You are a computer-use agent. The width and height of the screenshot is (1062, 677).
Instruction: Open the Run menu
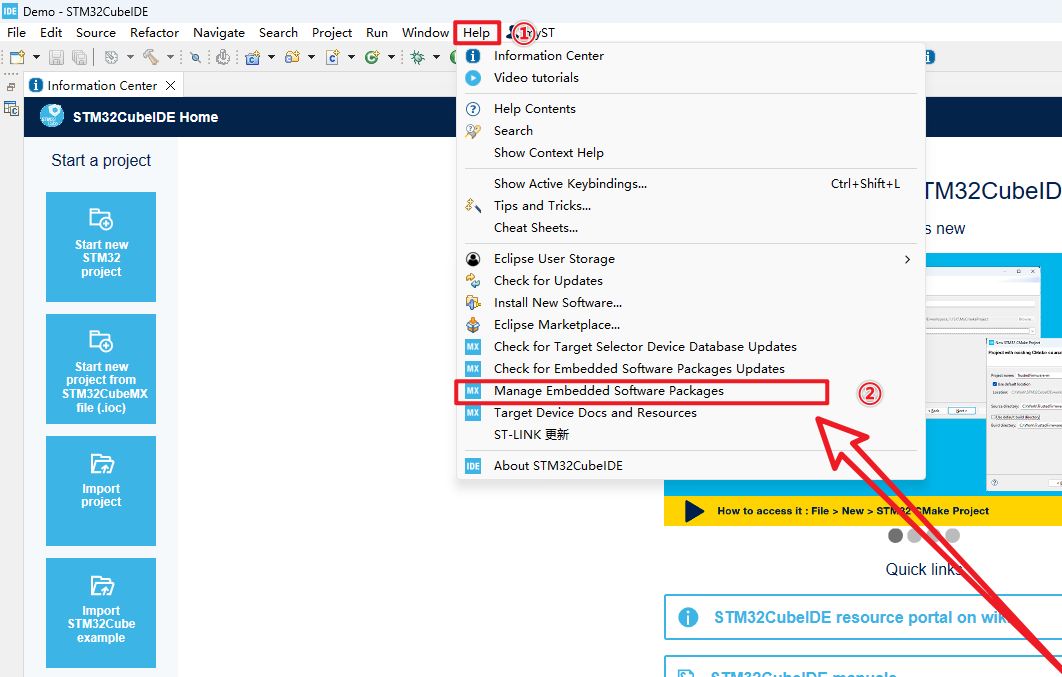[x=377, y=32]
